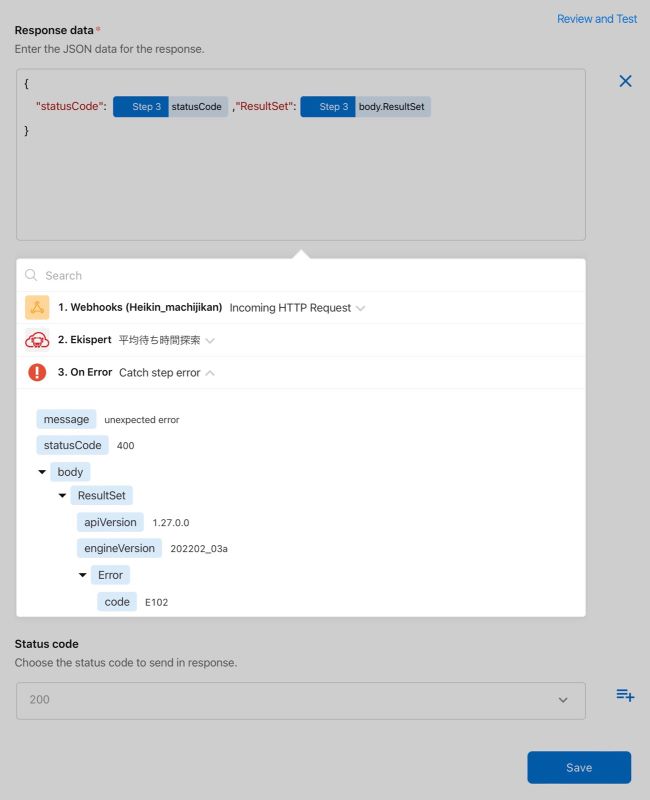Screen dimensions: 650x800
Task: Collapse the body tree node triangle
Action: point(42,472)
